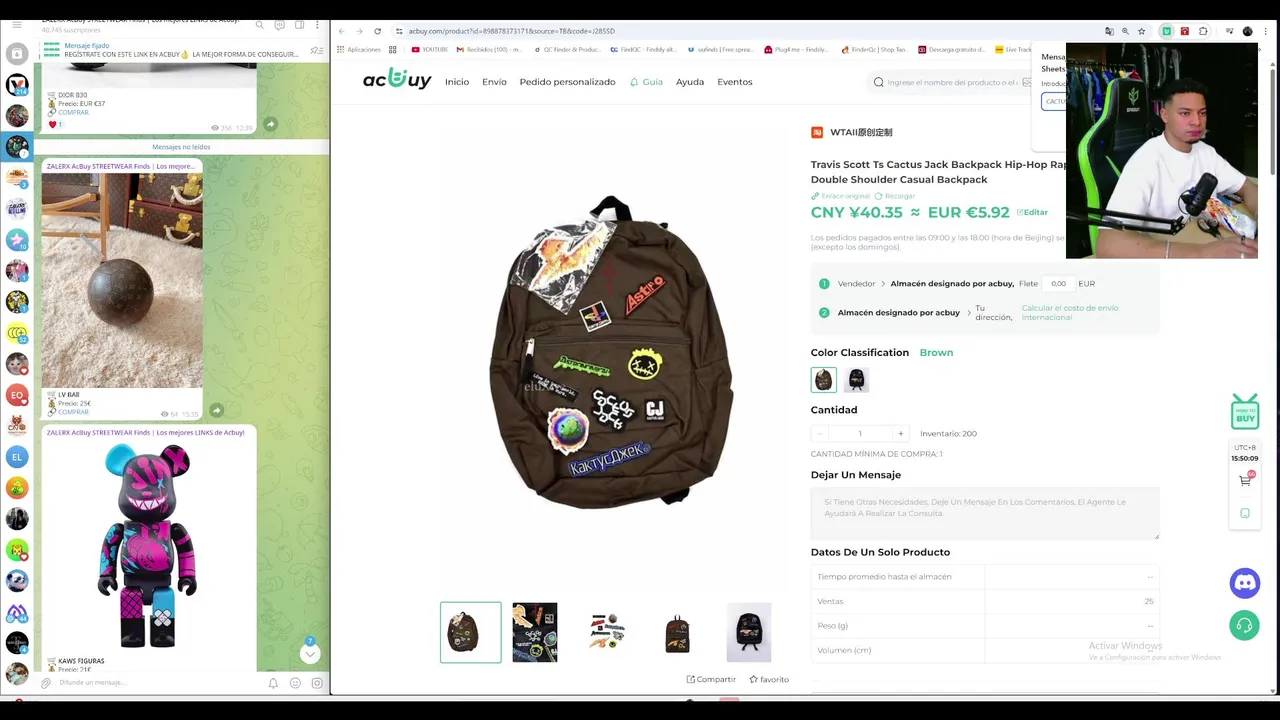Open the Envío menu item
Viewport: 1280px width, 720px height.
(494, 82)
